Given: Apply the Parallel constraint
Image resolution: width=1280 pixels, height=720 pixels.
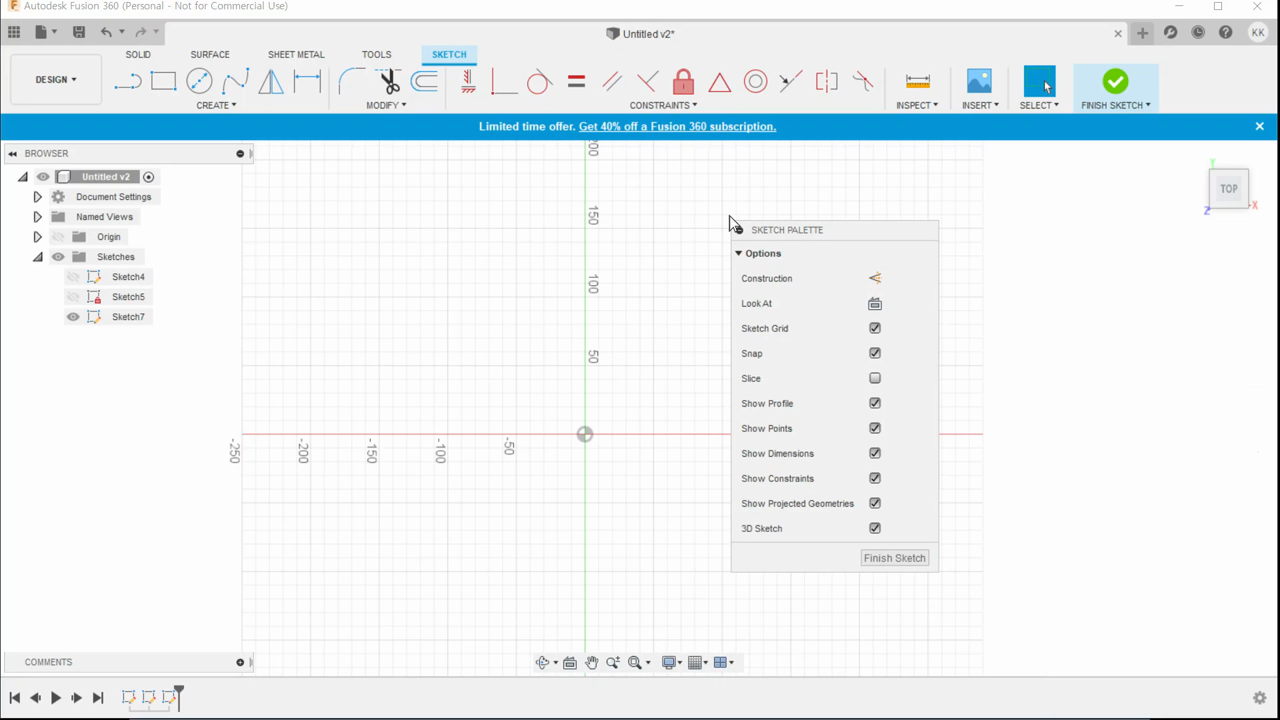Looking at the screenshot, I should tap(612, 82).
